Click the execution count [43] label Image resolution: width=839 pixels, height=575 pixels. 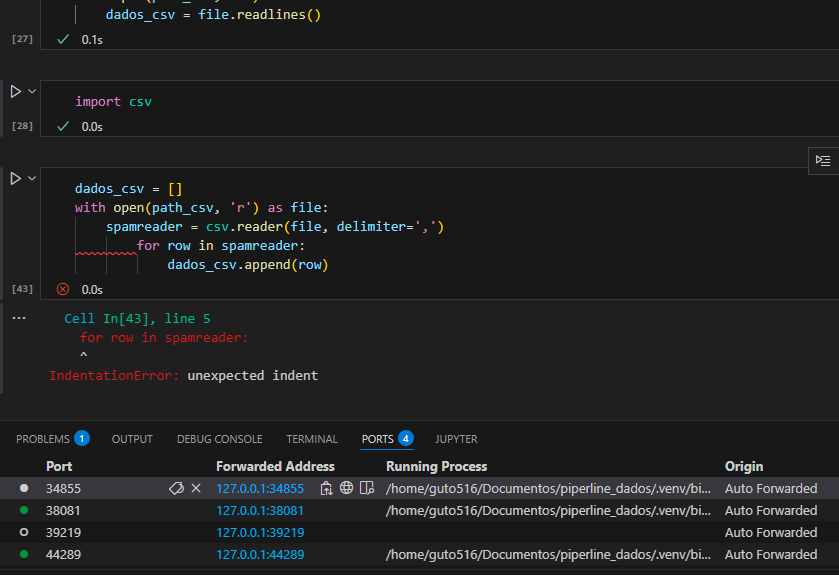[x=22, y=289]
